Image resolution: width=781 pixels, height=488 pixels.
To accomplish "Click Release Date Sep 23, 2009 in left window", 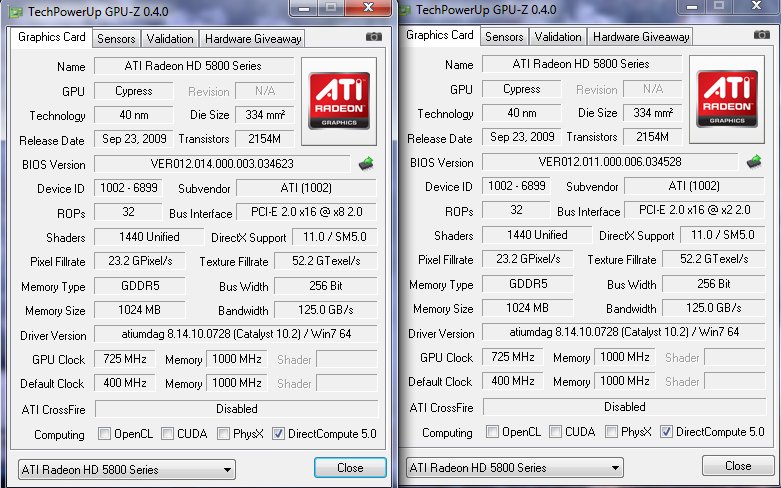I will (x=133, y=139).
